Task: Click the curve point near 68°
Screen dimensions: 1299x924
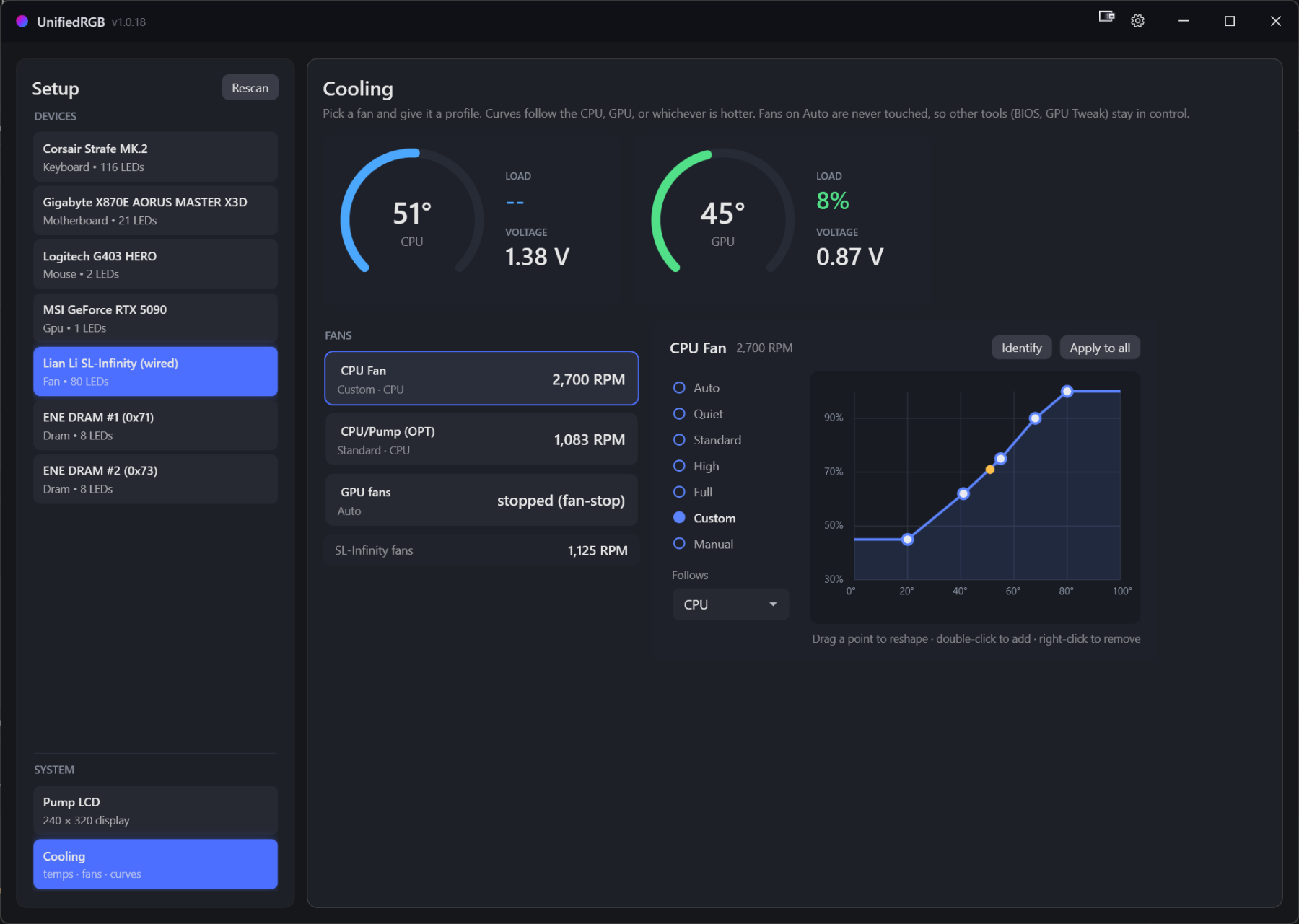Action: 1035,418
